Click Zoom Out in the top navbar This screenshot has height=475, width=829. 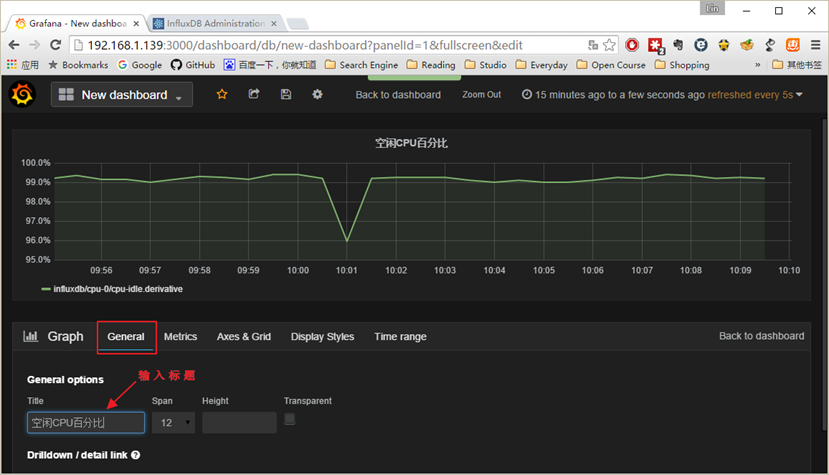pyautogui.click(x=481, y=95)
